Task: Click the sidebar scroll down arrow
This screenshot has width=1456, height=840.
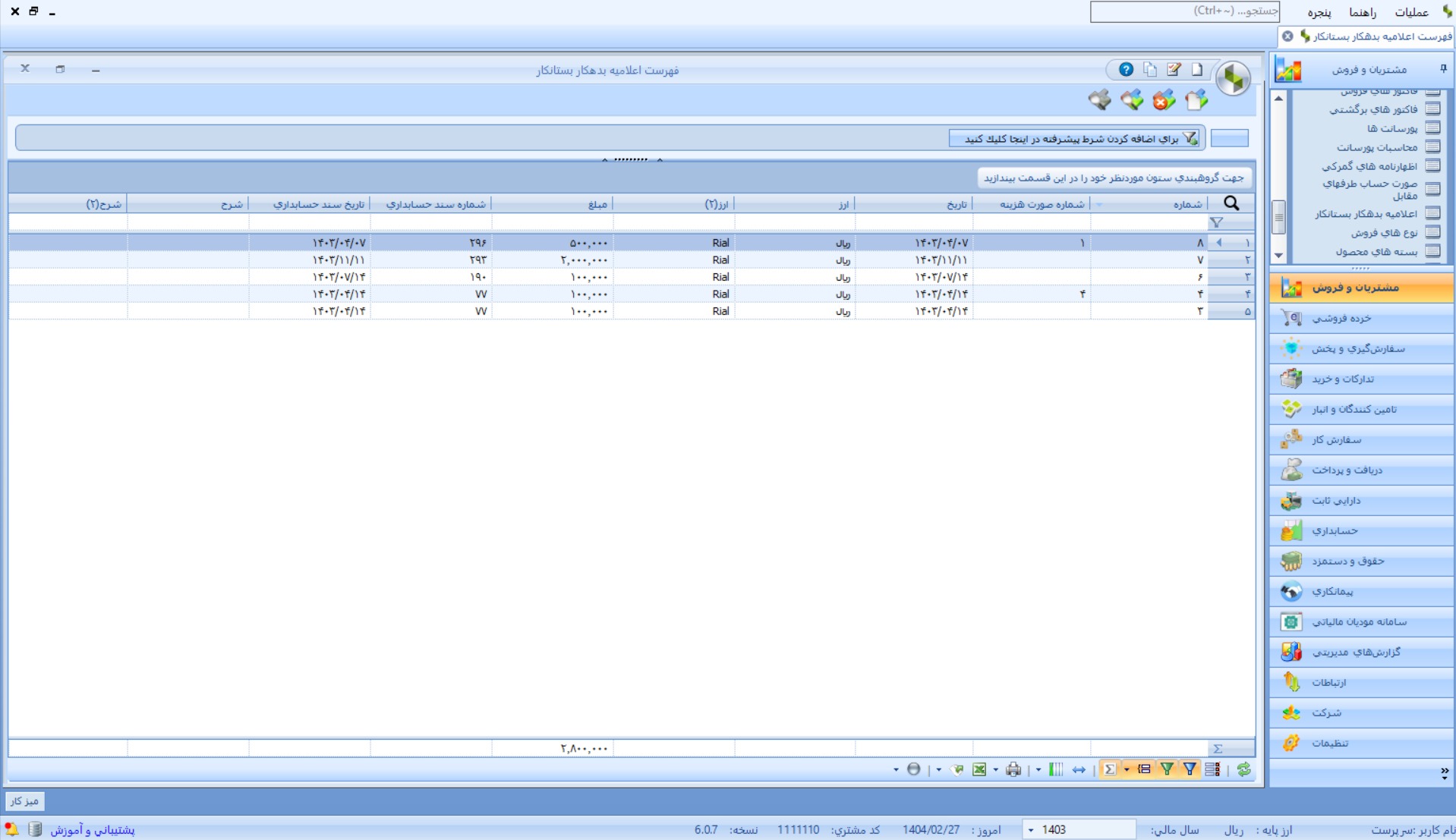Action: tap(1278, 256)
